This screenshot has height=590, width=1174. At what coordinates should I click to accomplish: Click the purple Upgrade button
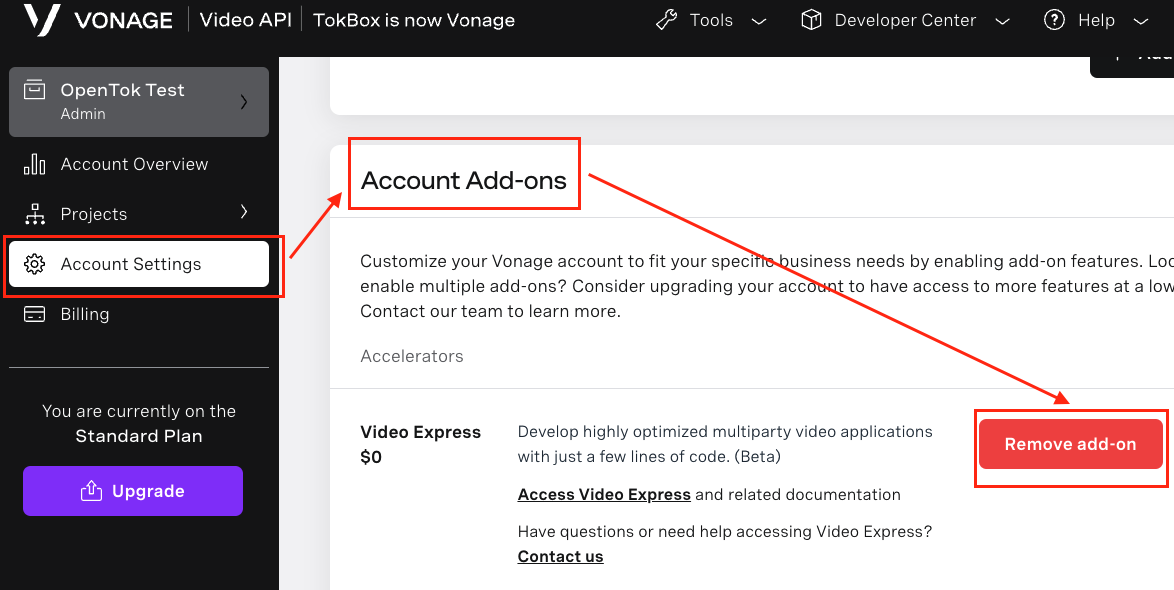[133, 491]
